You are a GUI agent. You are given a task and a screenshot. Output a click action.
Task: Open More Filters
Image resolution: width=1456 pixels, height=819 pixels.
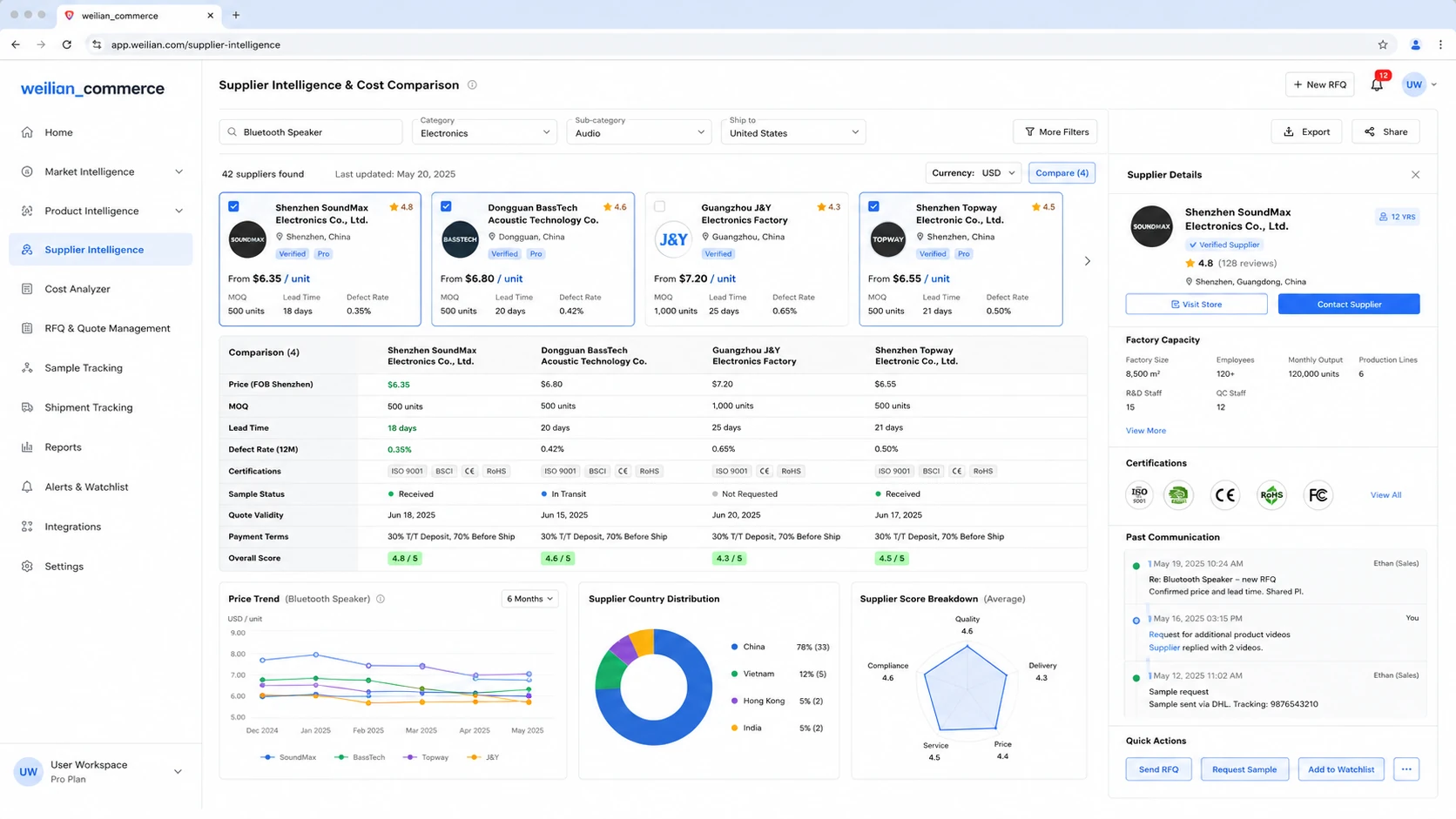click(1055, 131)
